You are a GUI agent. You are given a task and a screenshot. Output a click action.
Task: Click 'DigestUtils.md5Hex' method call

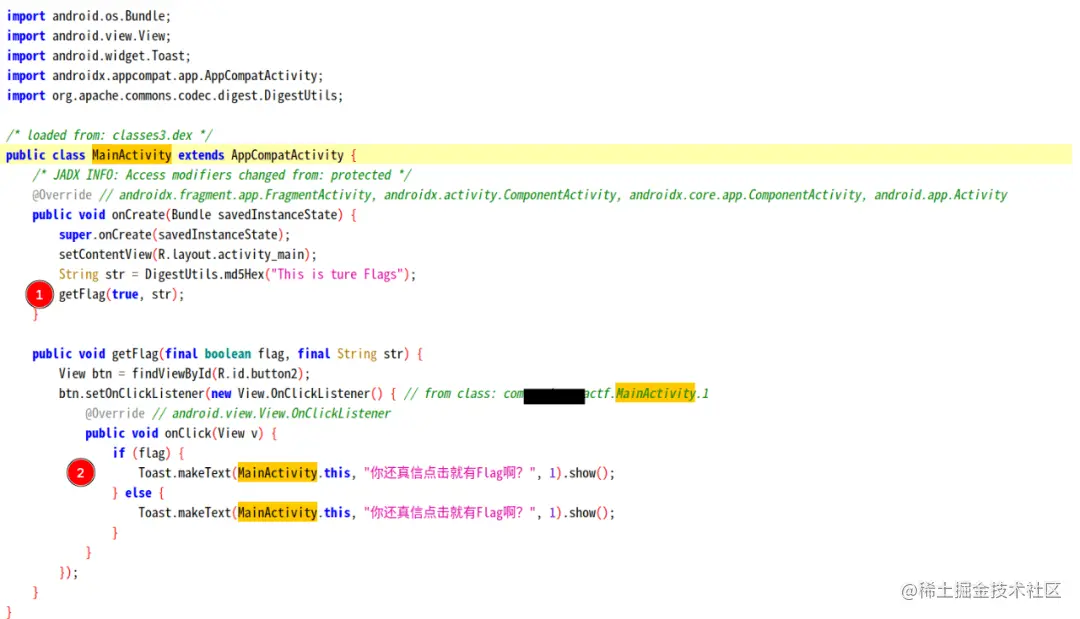205,274
